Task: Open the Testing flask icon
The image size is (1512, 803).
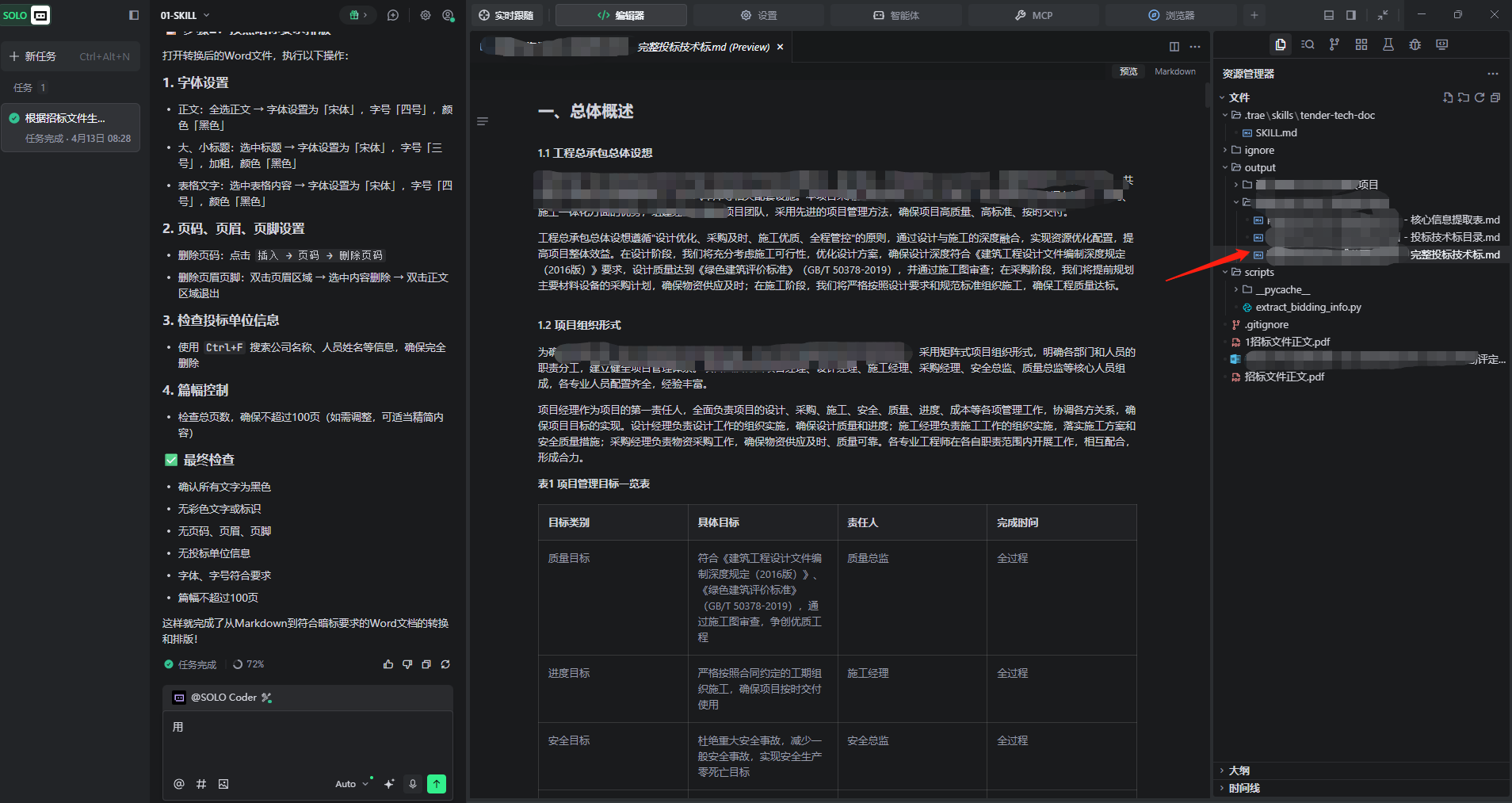Action: coord(1388,44)
